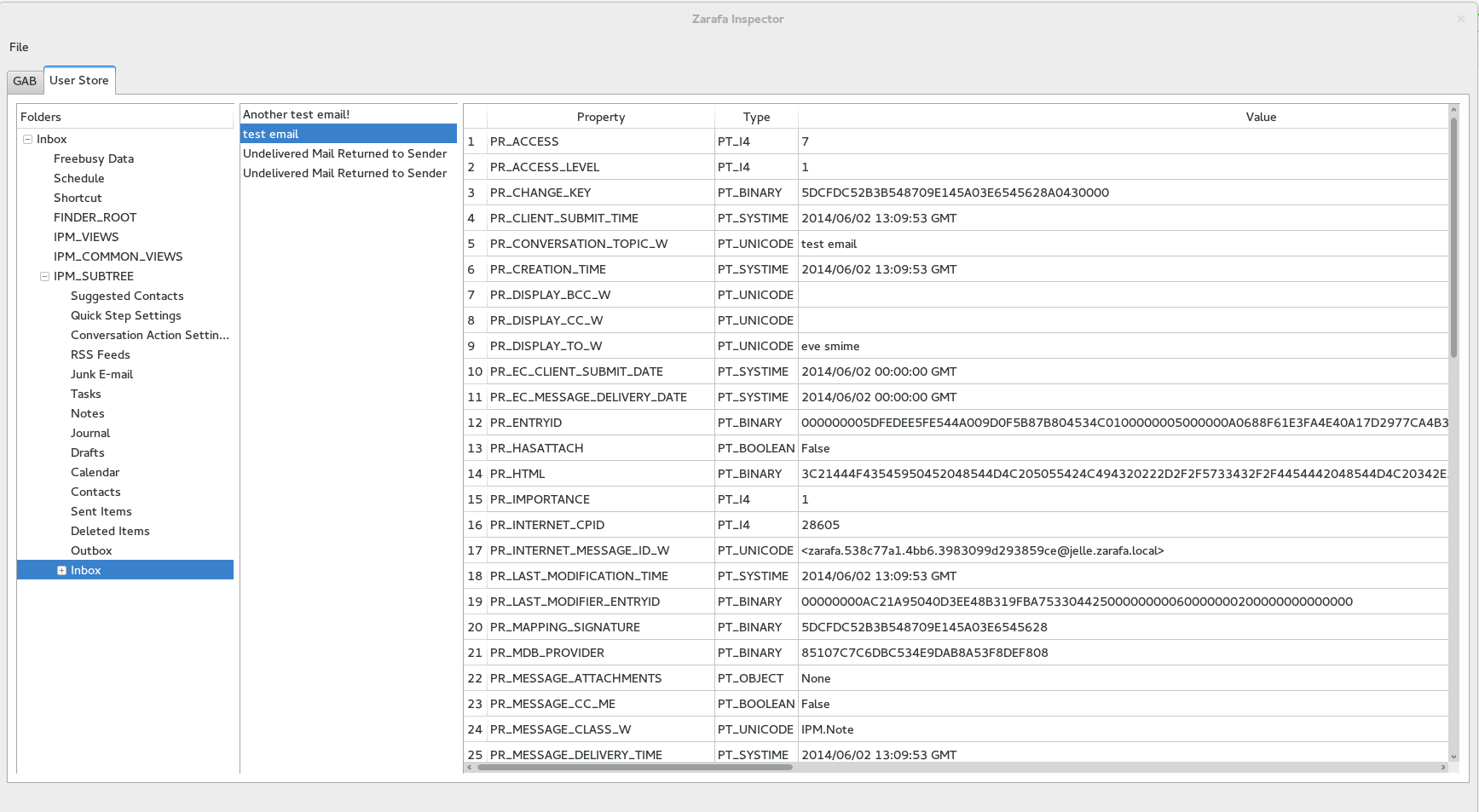1479x812 pixels.
Task: Open the Freebusy Data folder
Action: 94,158
